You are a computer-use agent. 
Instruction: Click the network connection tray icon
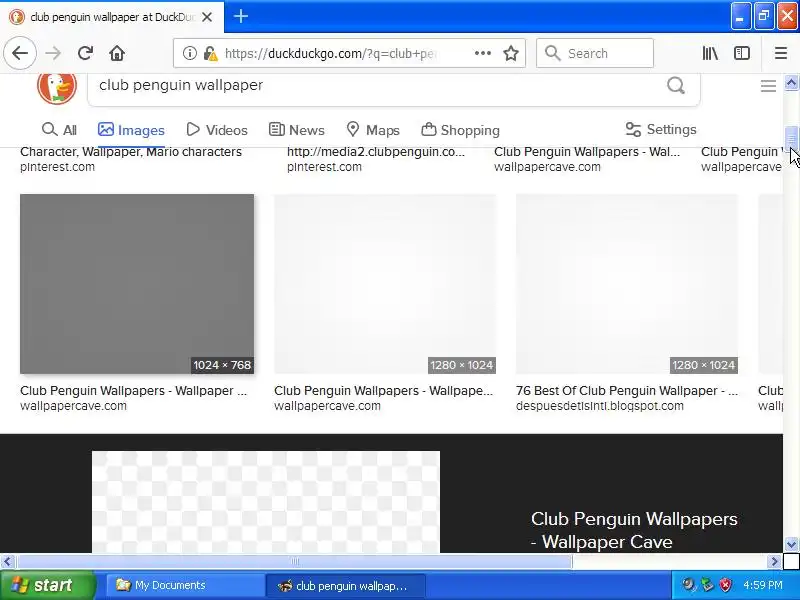[x=707, y=585]
